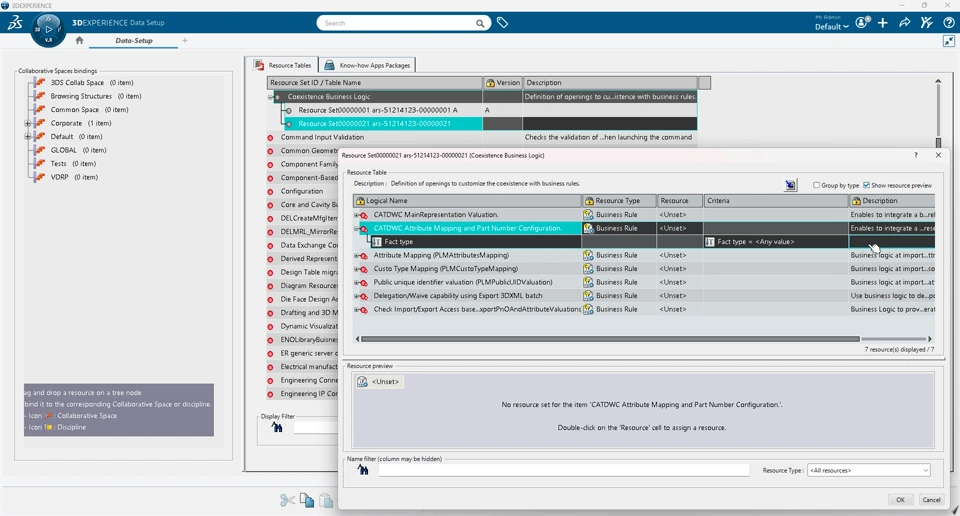Click the share arrow icon
The height and width of the screenshot is (516, 960).
(x=904, y=23)
